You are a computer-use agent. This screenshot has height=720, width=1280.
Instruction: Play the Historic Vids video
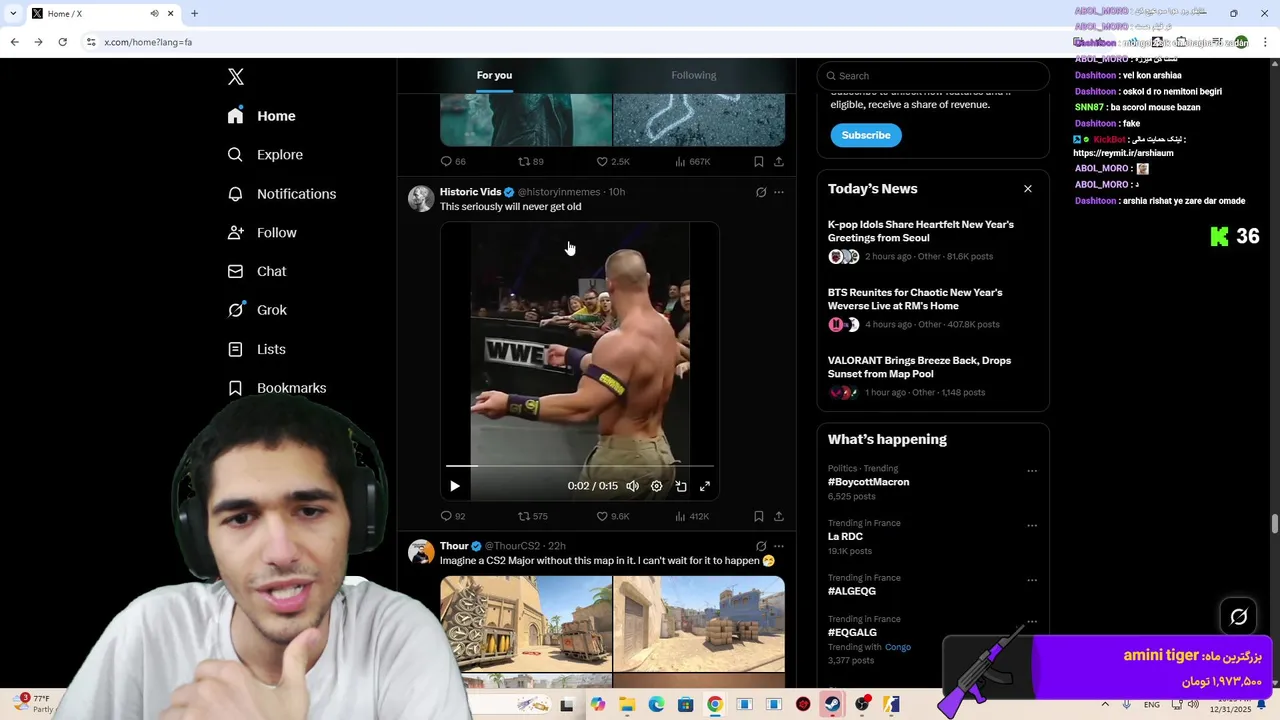coord(455,486)
